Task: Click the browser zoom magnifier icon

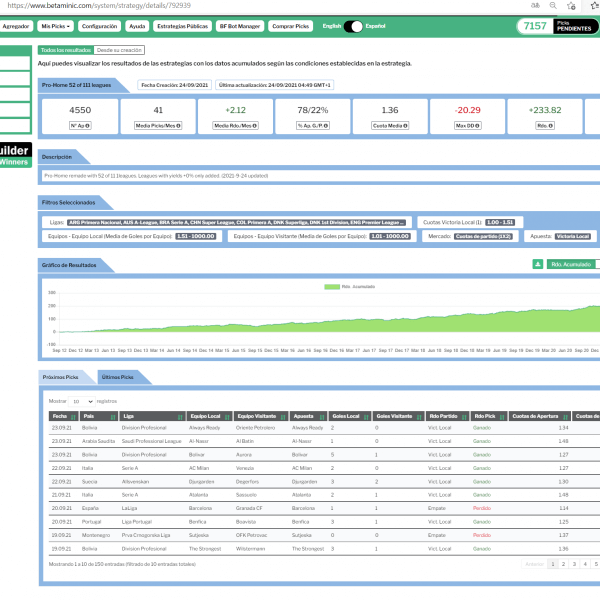Action: tap(553, 5)
